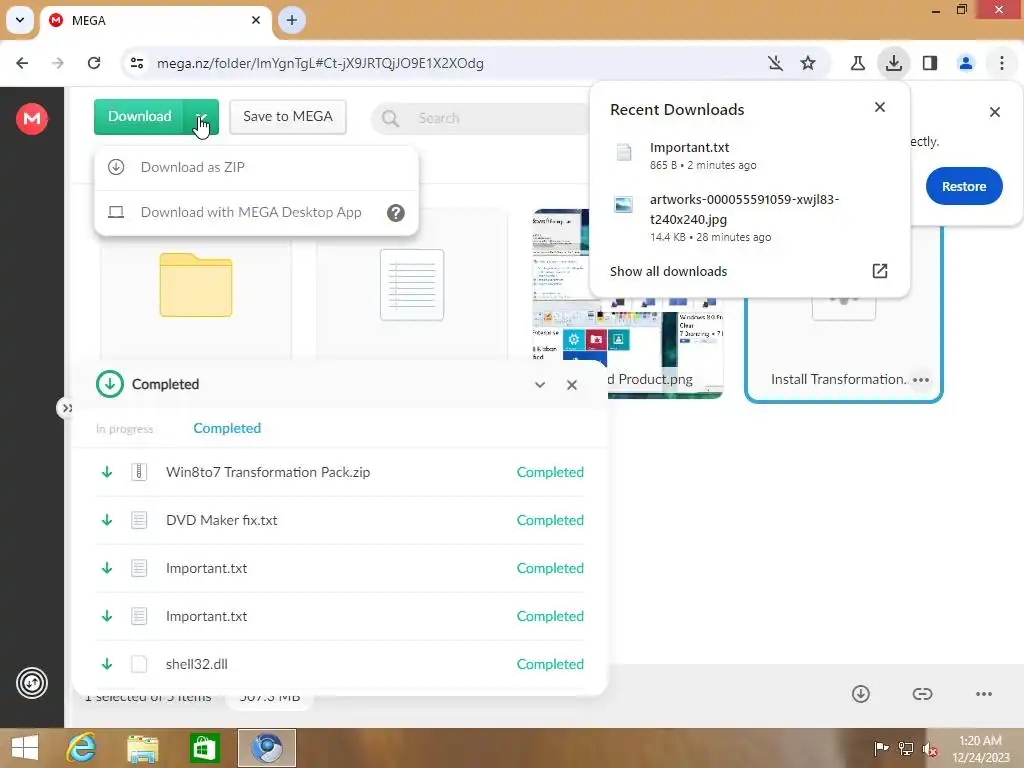Close the MEGA browser tab
Viewport: 1024px width, 768px height.
(x=256, y=20)
